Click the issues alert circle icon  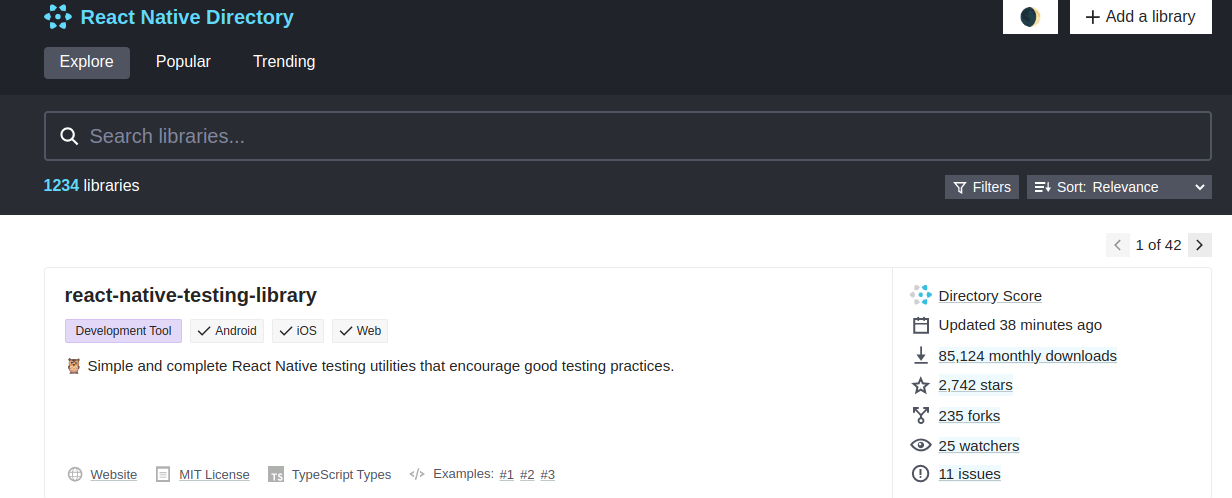[921, 474]
